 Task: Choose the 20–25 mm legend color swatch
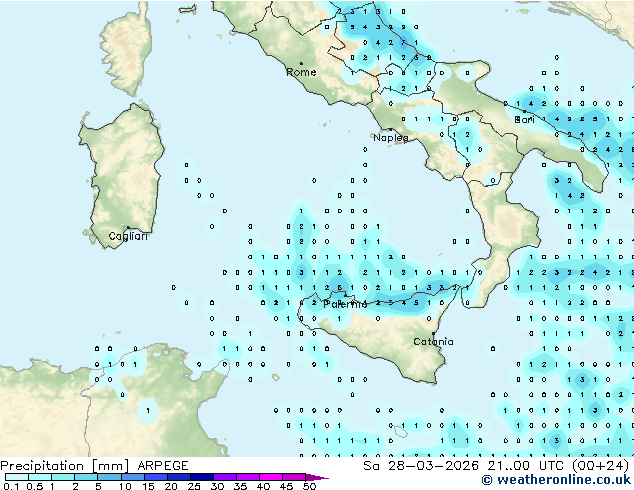[x=178, y=477]
